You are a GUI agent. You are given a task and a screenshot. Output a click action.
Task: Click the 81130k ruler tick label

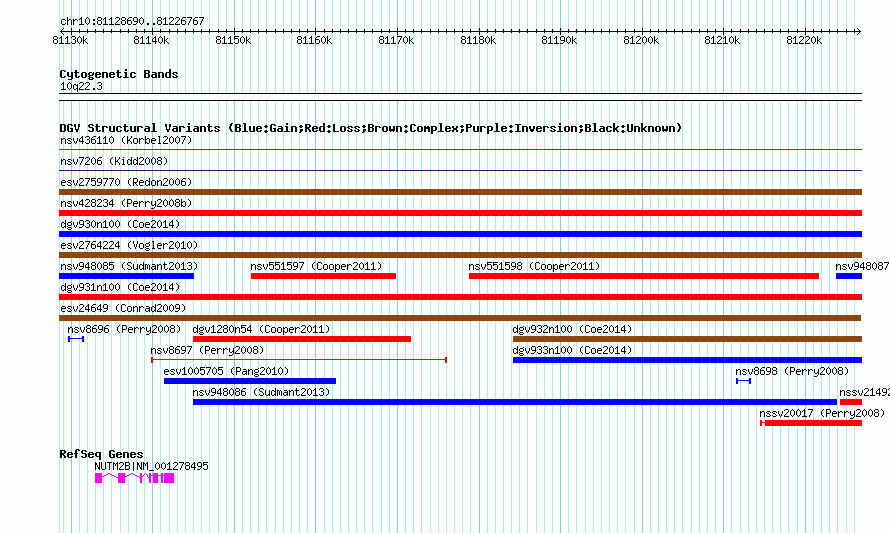click(x=70, y=40)
